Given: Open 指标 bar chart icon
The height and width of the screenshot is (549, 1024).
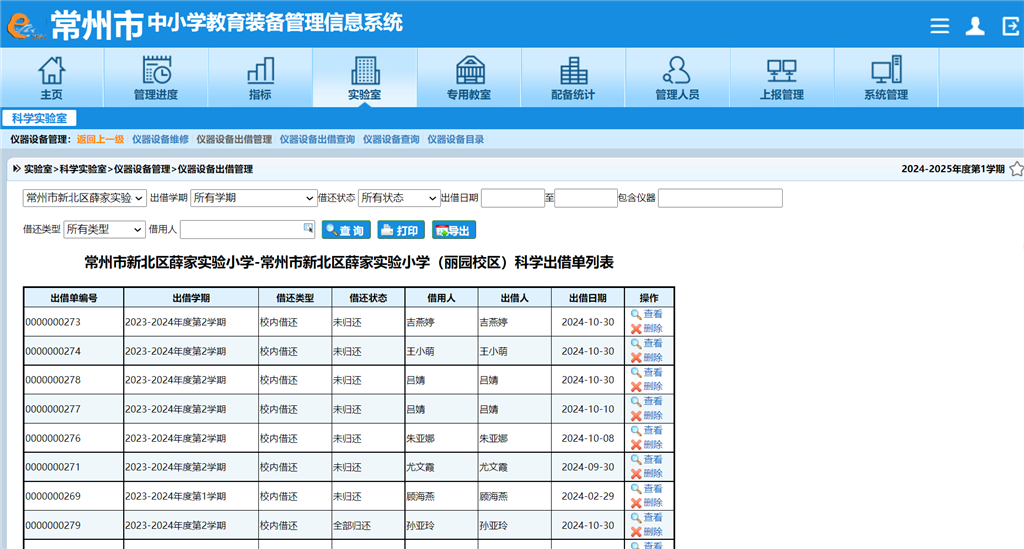Looking at the screenshot, I should click(261, 71).
